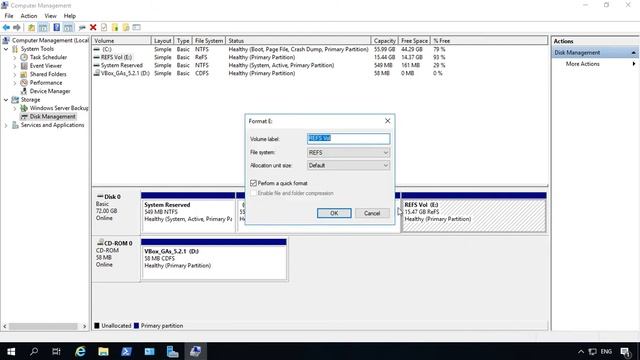Open File Explorer from taskbar

(103, 351)
